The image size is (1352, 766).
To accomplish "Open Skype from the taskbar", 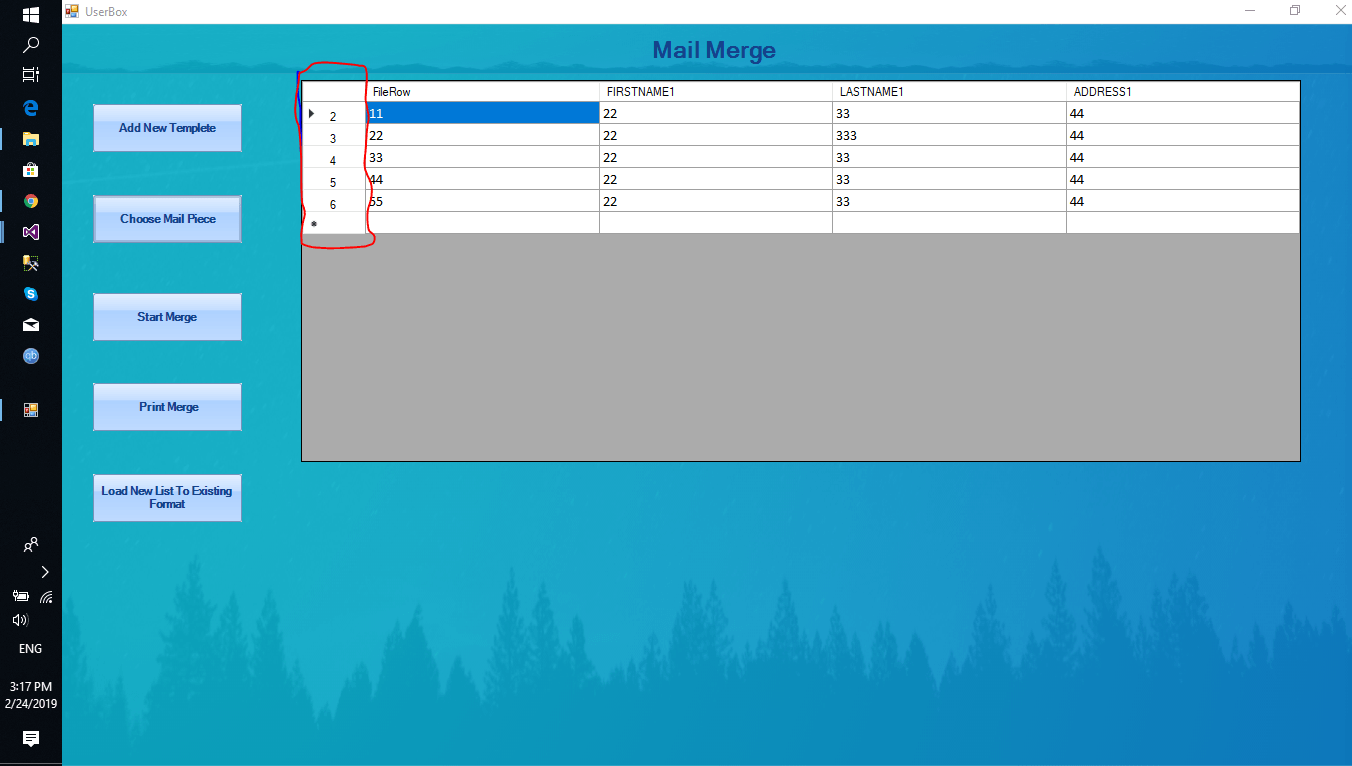I will point(31,294).
